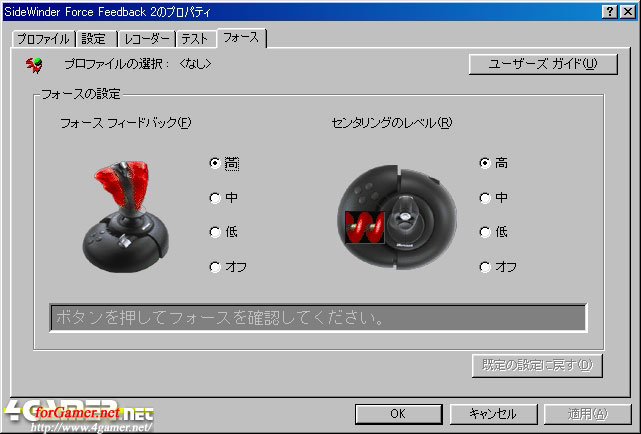Click the 適用 button
The width and height of the screenshot is (641, 434).
[x=587, y=414]
